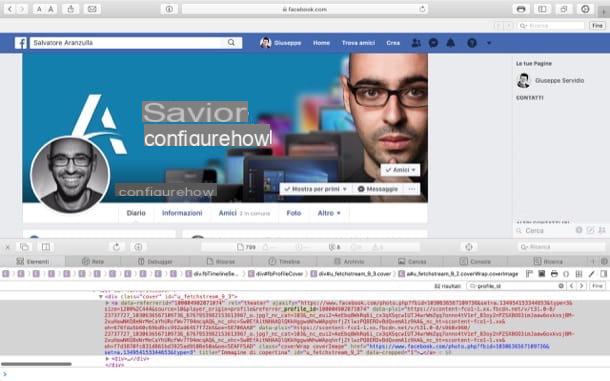Go to next profile_id search result
The width and height of the screenshot is (610, 381).
tap(582, 286)
